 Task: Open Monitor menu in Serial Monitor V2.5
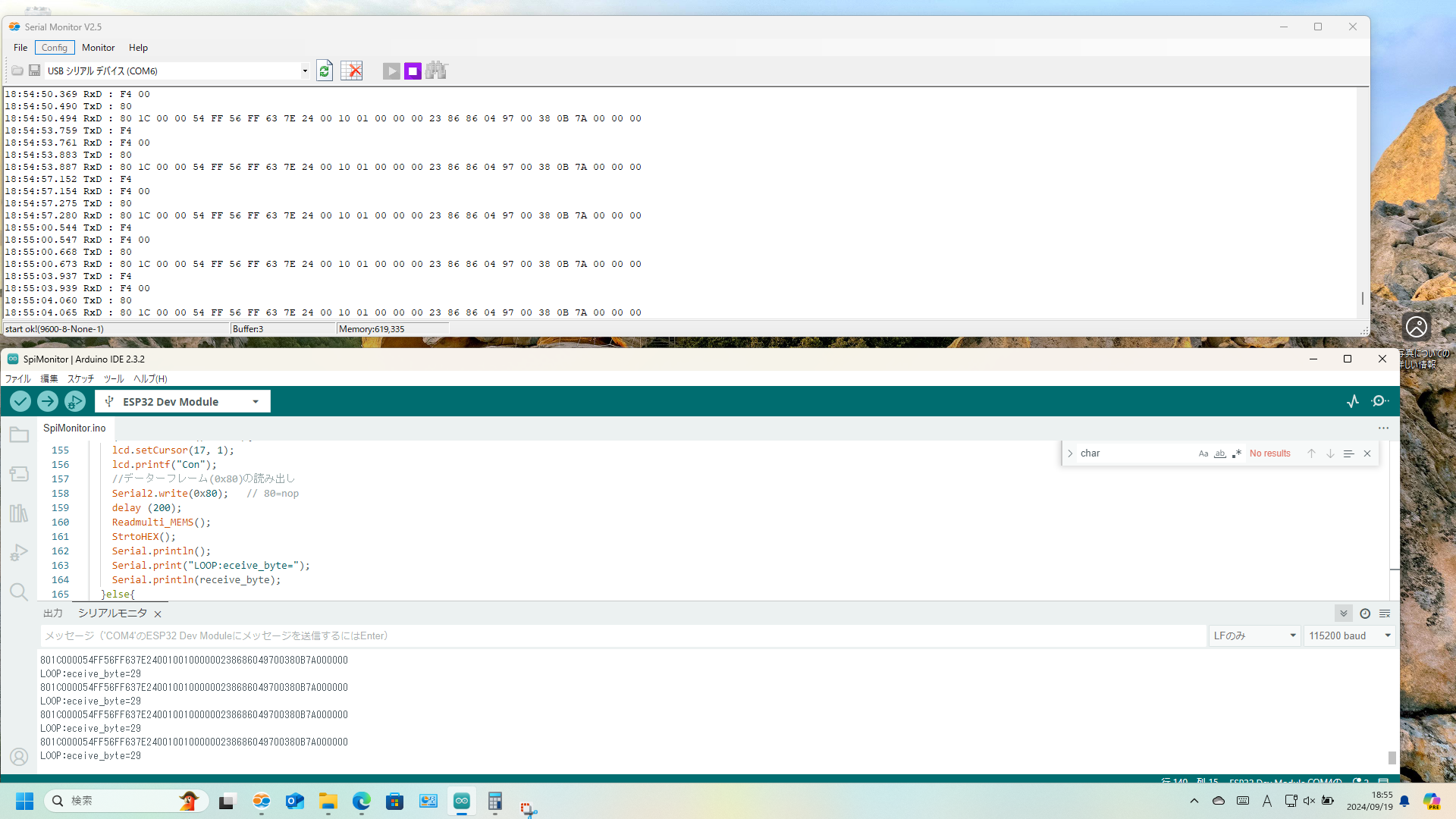coord(99,47)
